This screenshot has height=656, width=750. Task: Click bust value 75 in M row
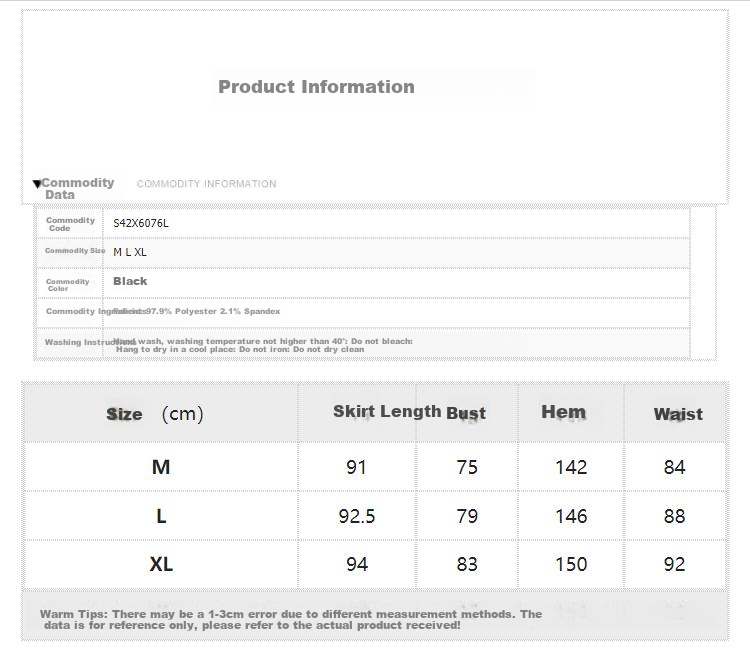click(467, 467)
